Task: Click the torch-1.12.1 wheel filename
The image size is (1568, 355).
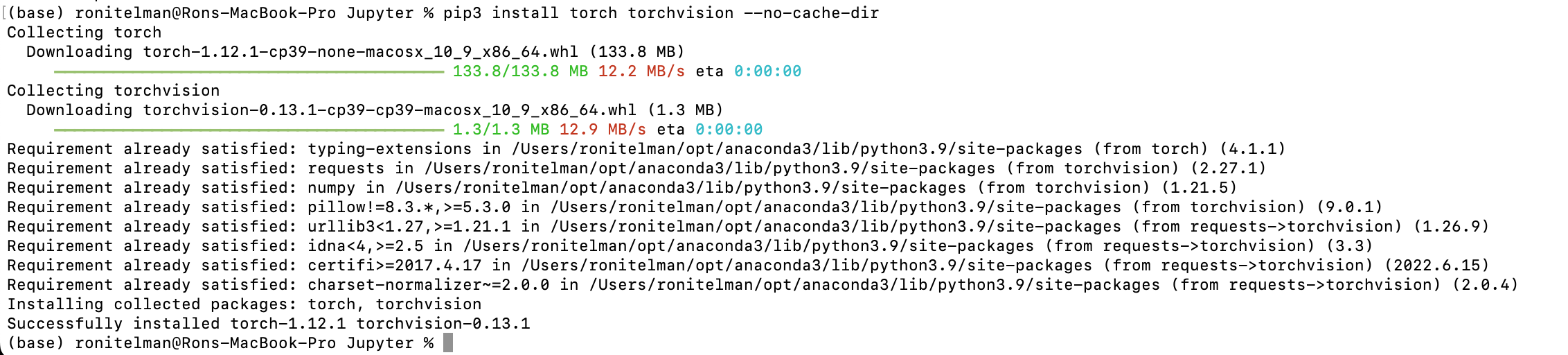Action: click(x=360, y=52)
